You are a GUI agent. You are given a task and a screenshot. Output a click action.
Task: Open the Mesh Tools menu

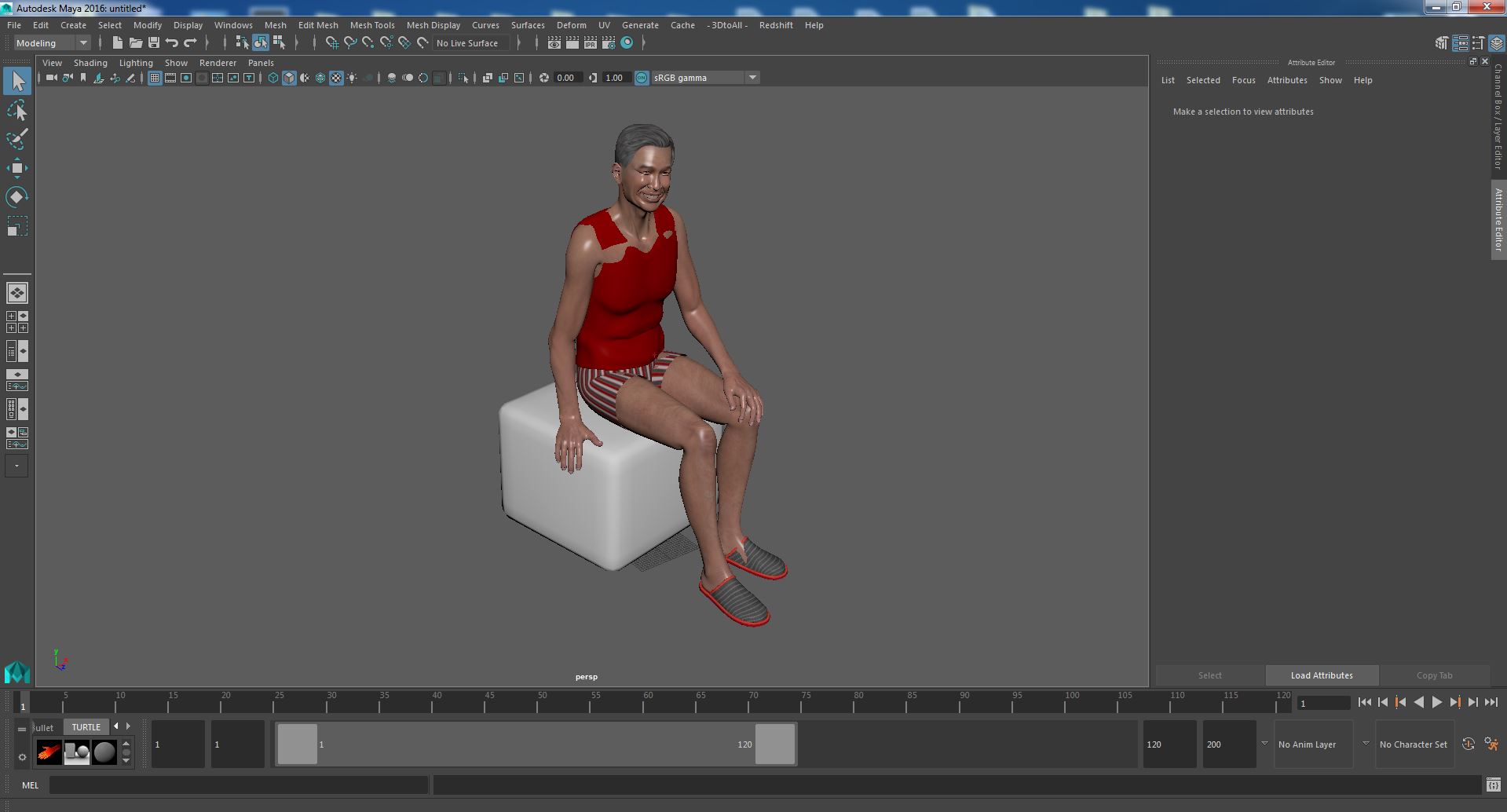click(x=372, y=25)
